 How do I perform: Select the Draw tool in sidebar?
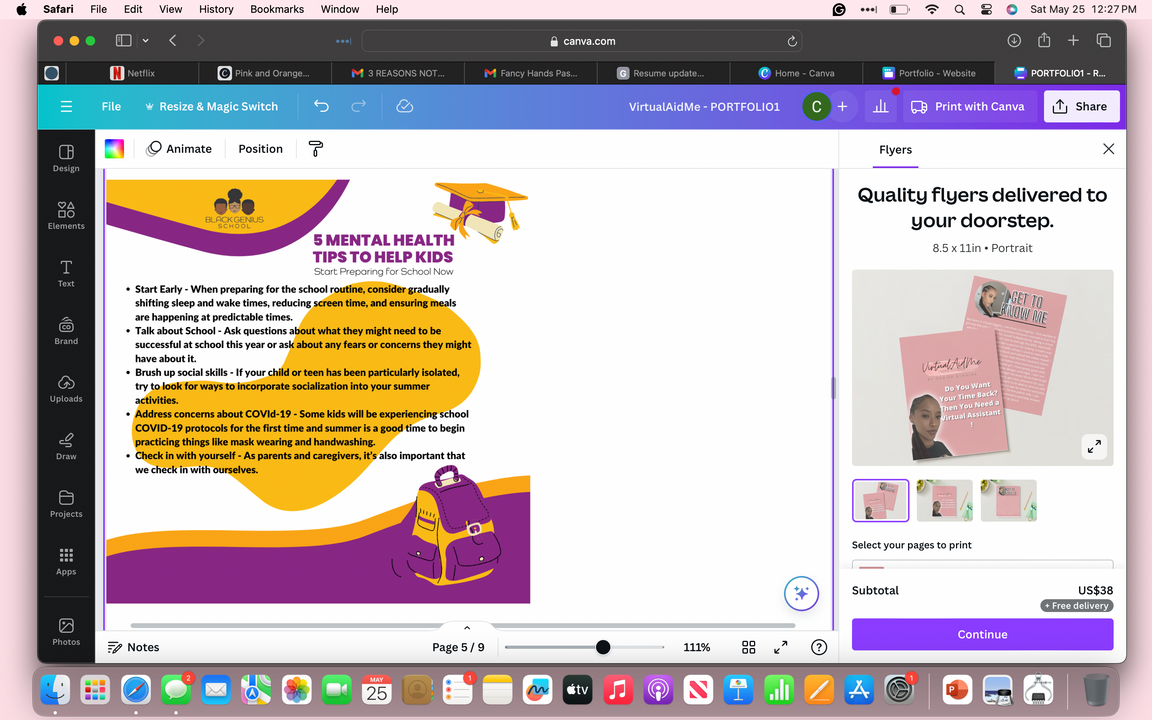click(x=66, y=445)
